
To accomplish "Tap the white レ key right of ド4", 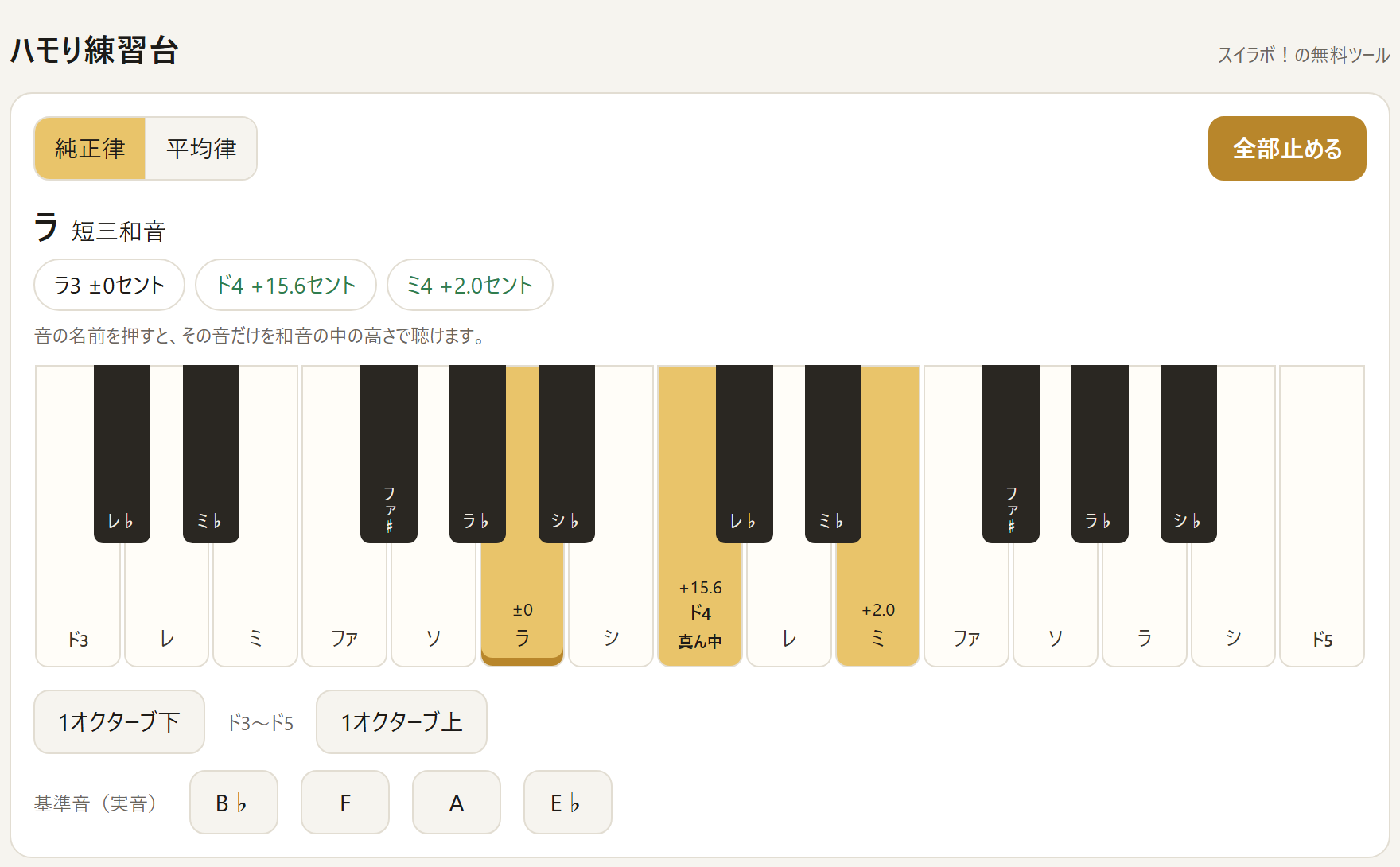I will click(x=789, y=605).
